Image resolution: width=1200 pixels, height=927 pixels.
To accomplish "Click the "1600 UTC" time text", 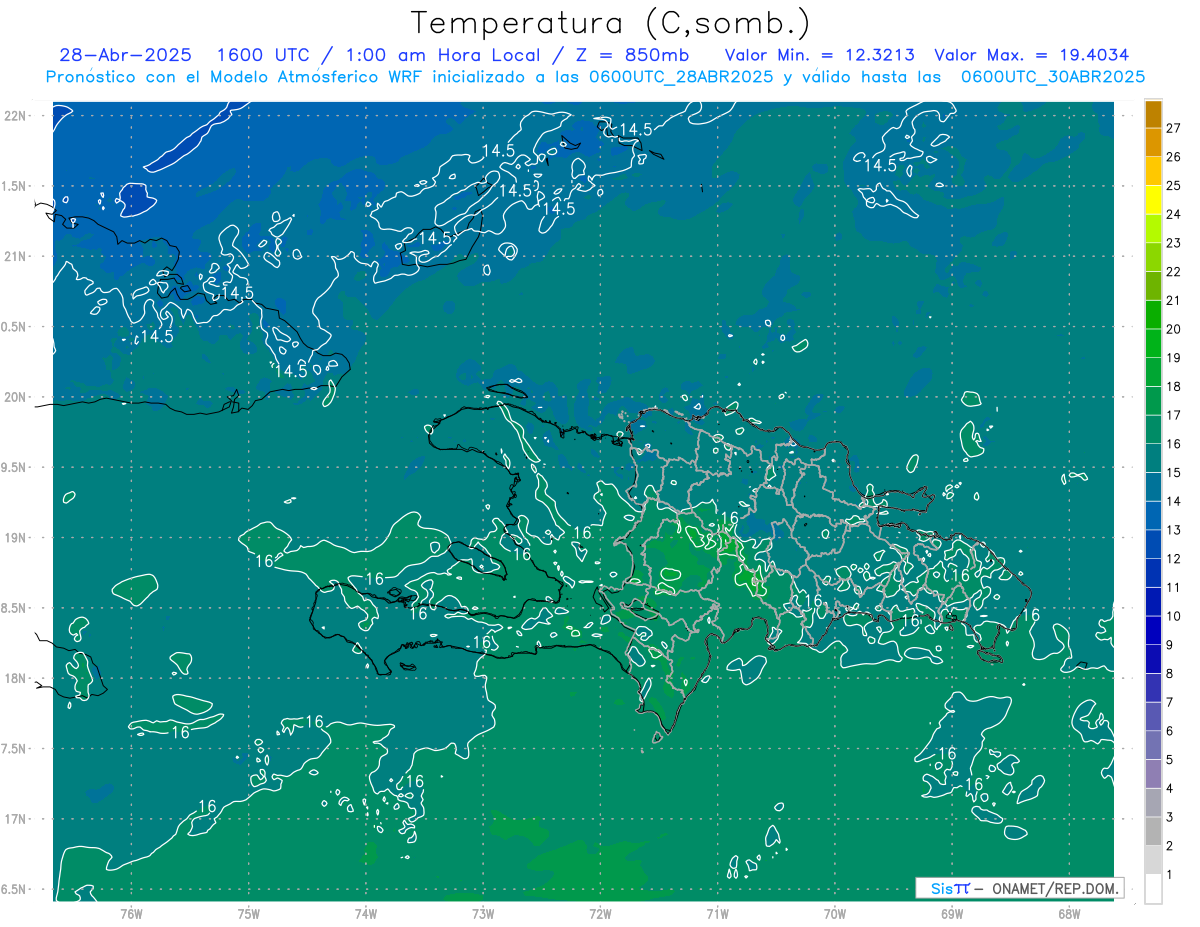I will pyautogui.click(x=264, y=55).
